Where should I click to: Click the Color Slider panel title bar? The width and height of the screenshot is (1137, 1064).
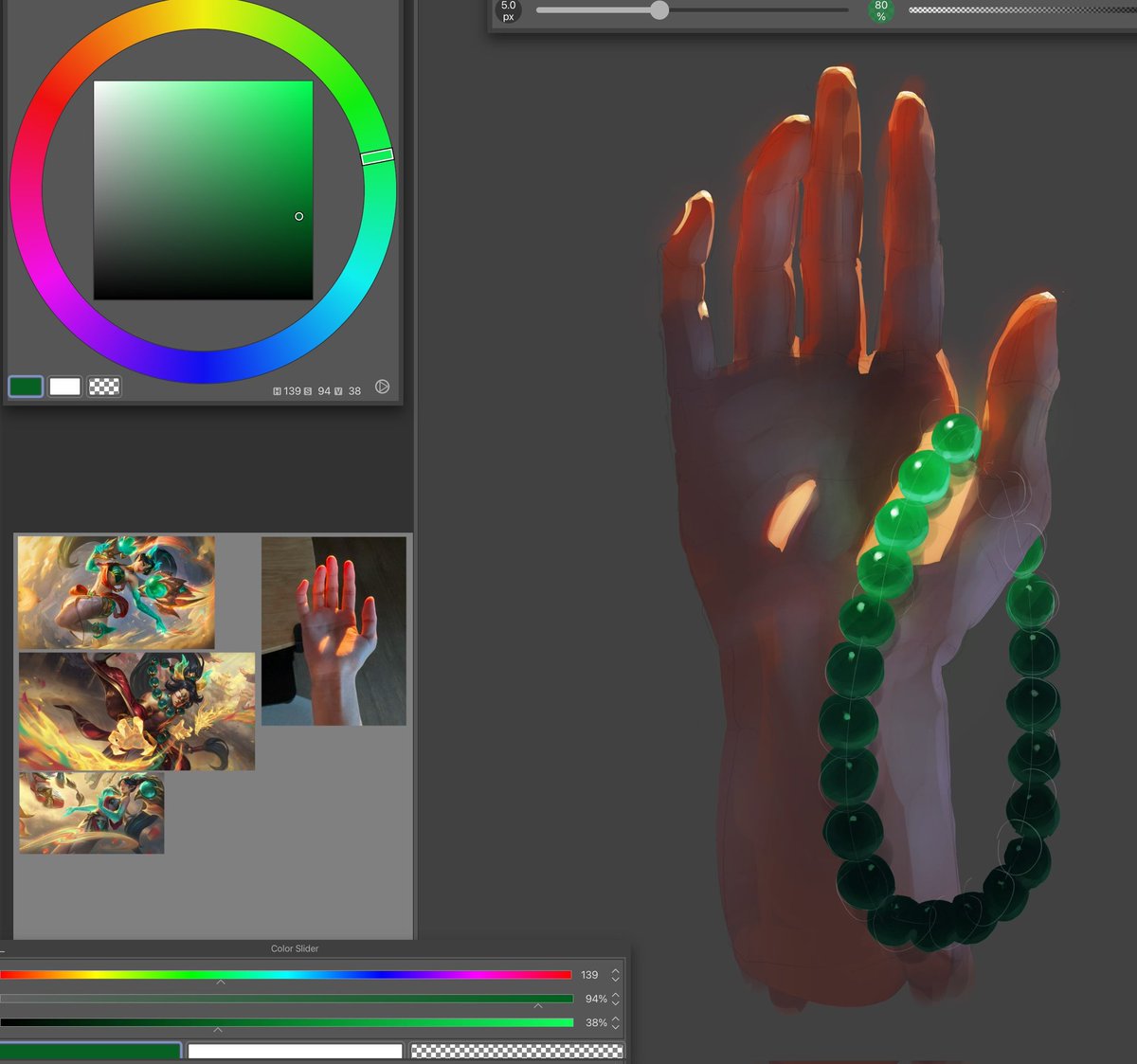(x=295, y=947)
